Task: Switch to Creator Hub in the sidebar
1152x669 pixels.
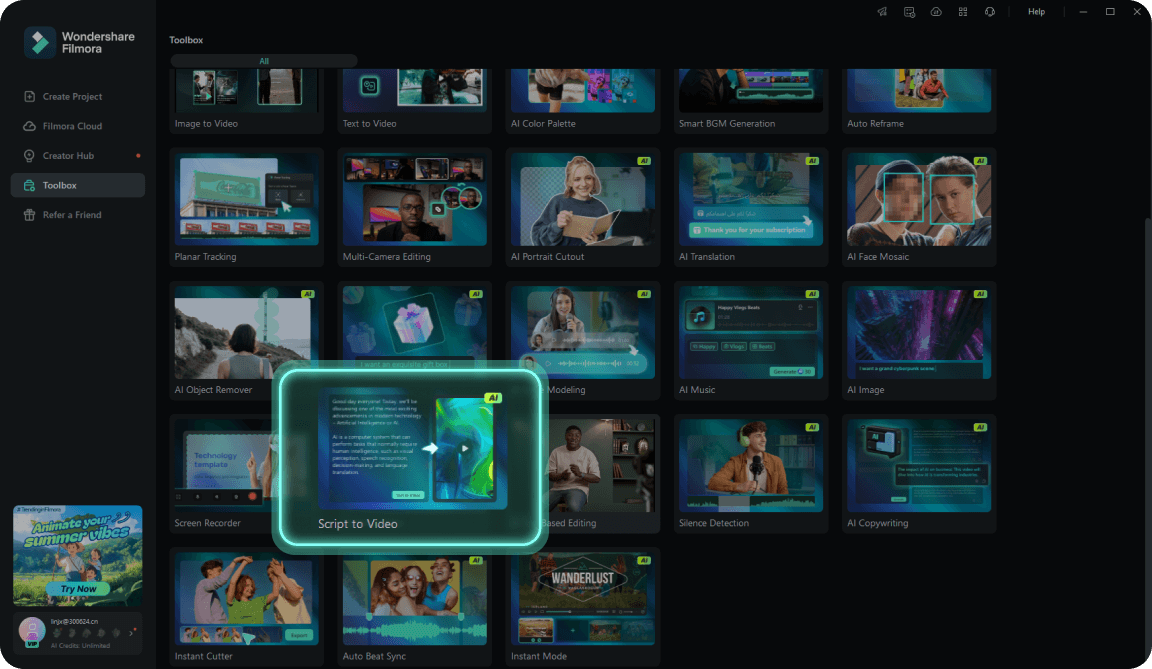Action: [78, 156]
